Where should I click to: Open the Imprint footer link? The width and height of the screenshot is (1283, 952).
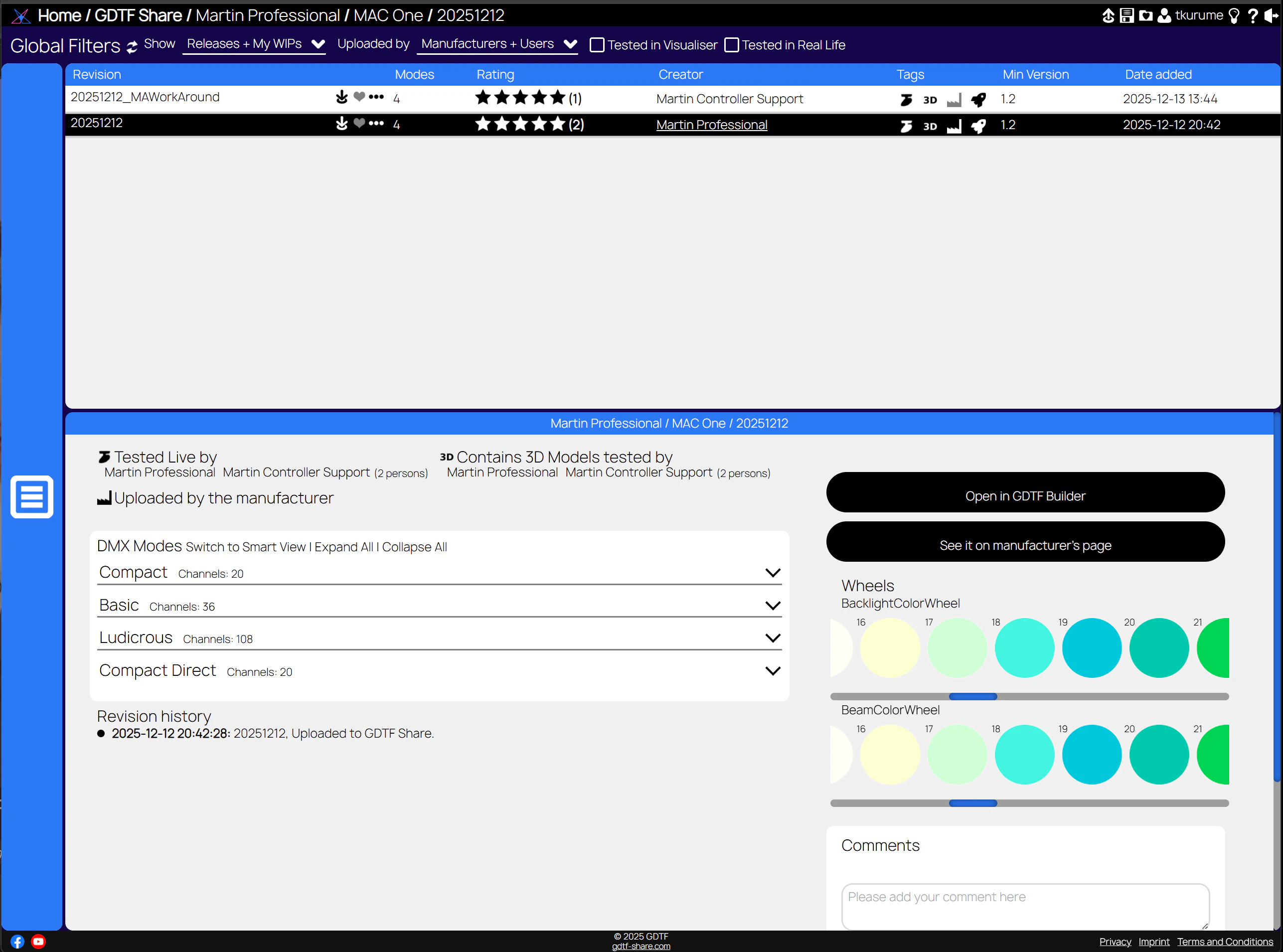pos(1154,942)
